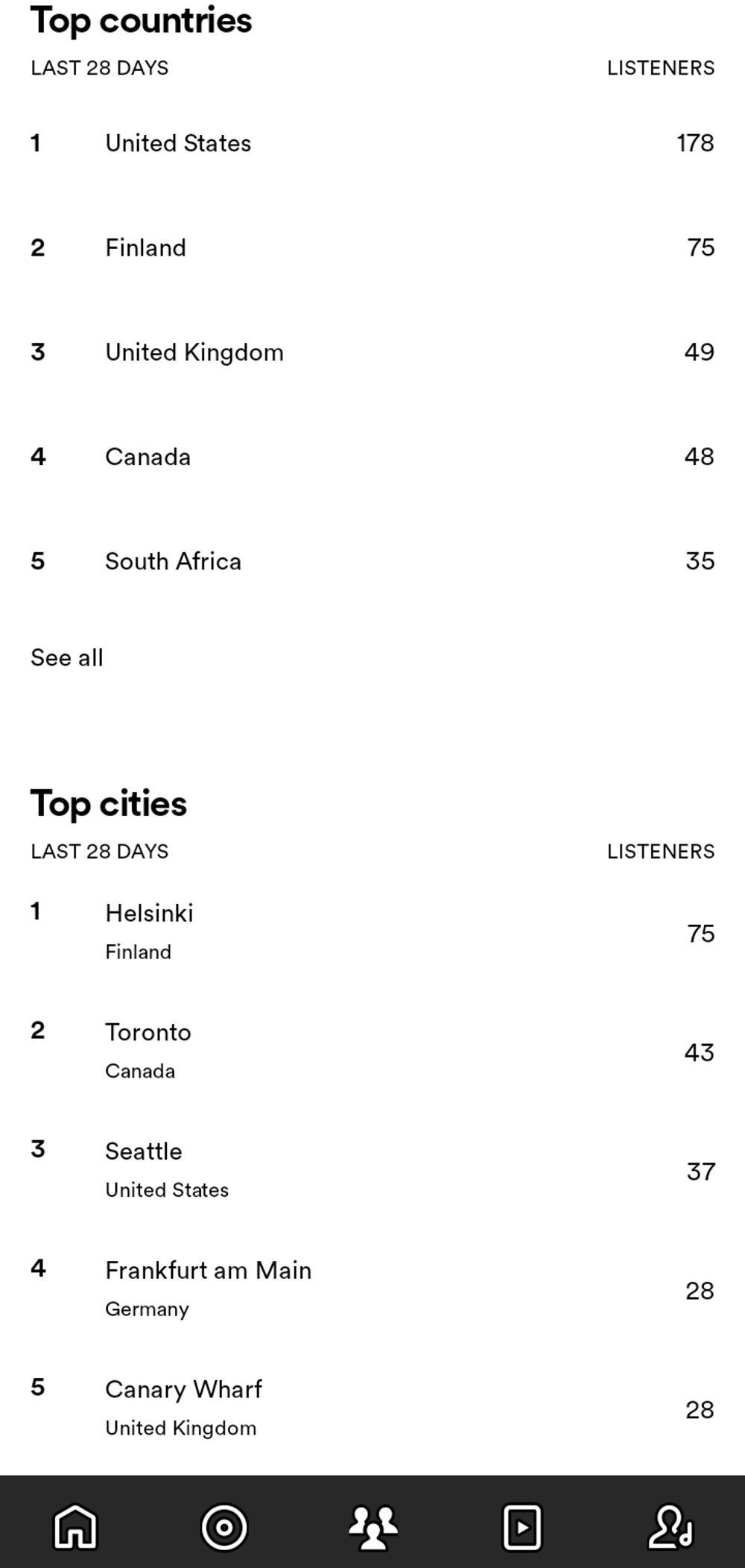The image size is (745, 1568).
Task: Open the Seattle city entry
Action: 372,1171
